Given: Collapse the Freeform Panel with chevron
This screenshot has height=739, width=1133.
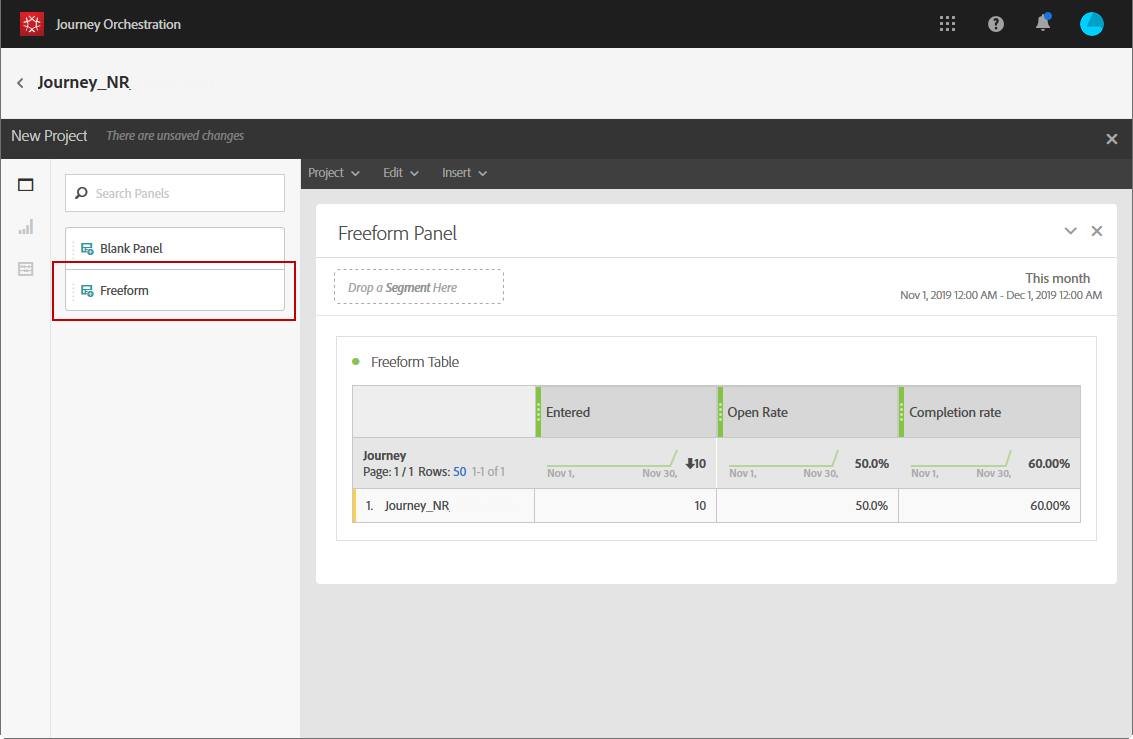Looking at the screenshot, I should click(1070, 231).
